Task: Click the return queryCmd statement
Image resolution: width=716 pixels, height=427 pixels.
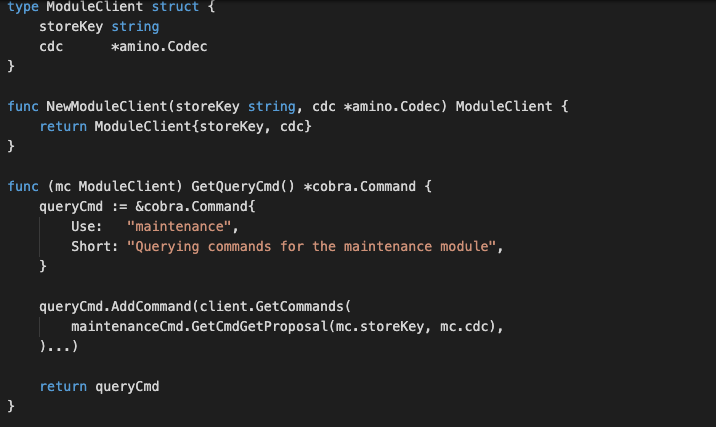Action: coord(99,387)
